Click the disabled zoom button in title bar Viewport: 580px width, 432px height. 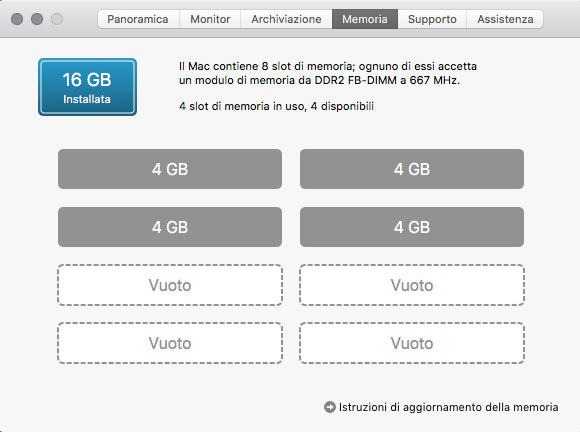[57, 19]
